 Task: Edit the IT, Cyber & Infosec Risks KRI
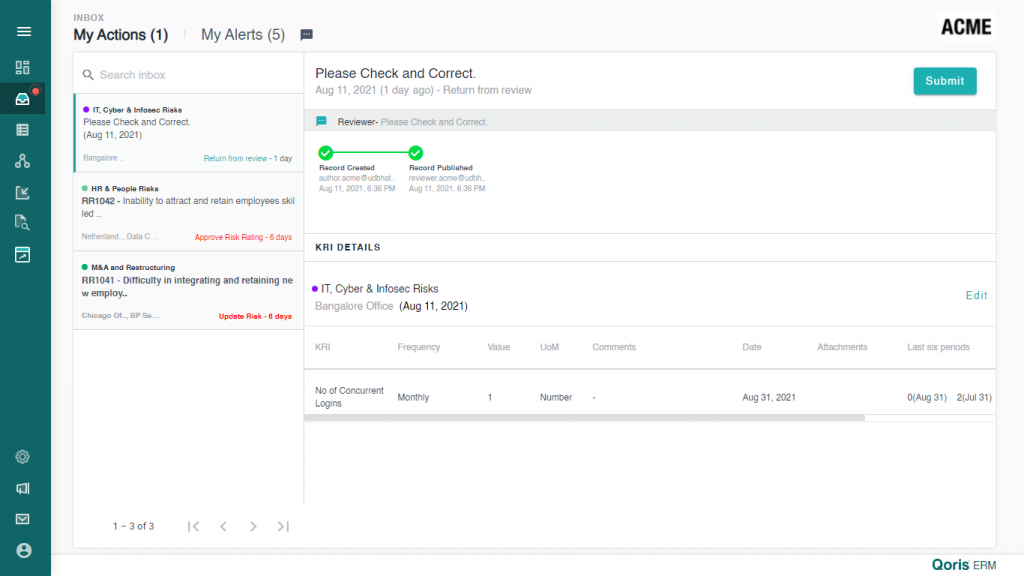976,296
